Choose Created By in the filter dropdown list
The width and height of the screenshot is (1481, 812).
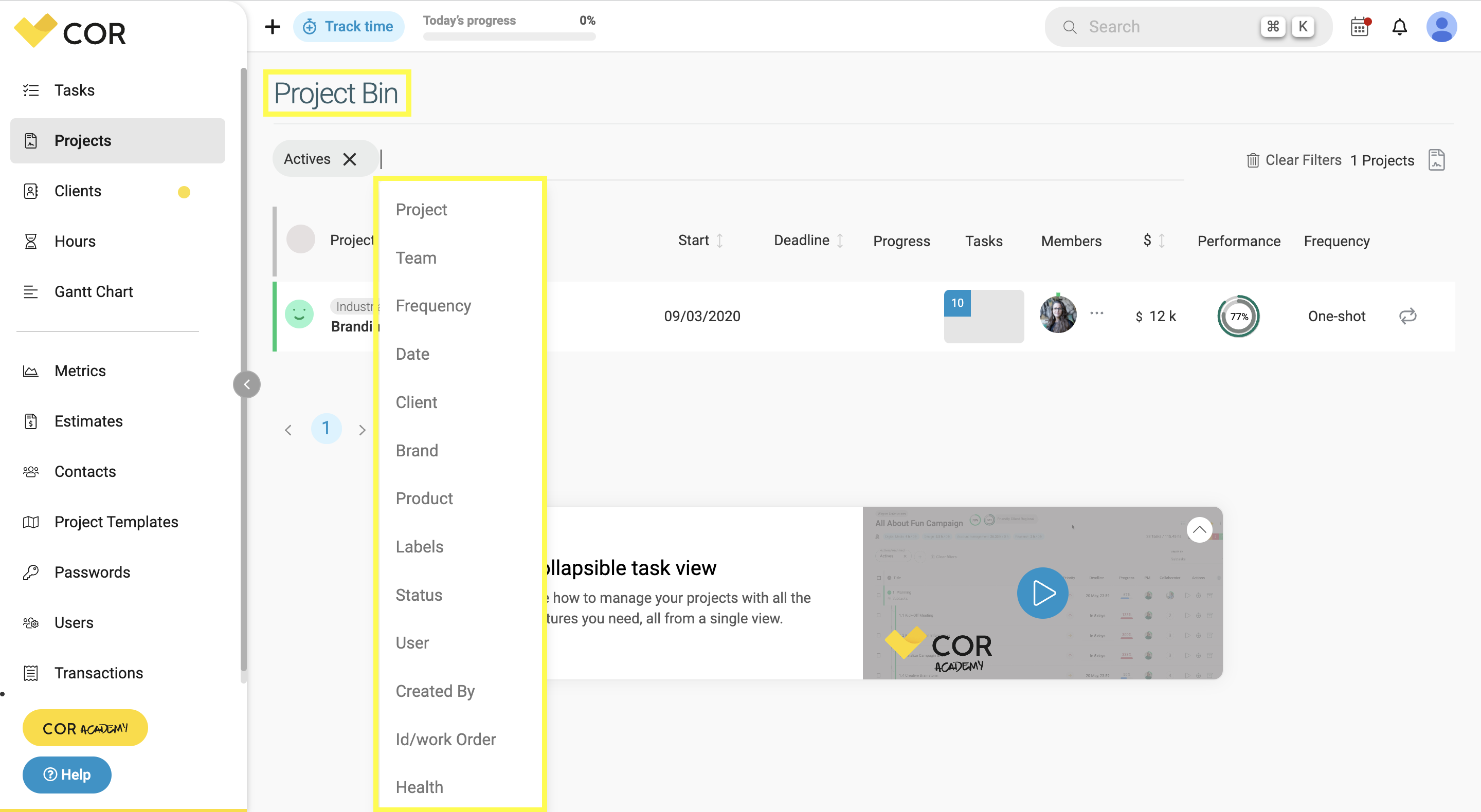(435, 691)
